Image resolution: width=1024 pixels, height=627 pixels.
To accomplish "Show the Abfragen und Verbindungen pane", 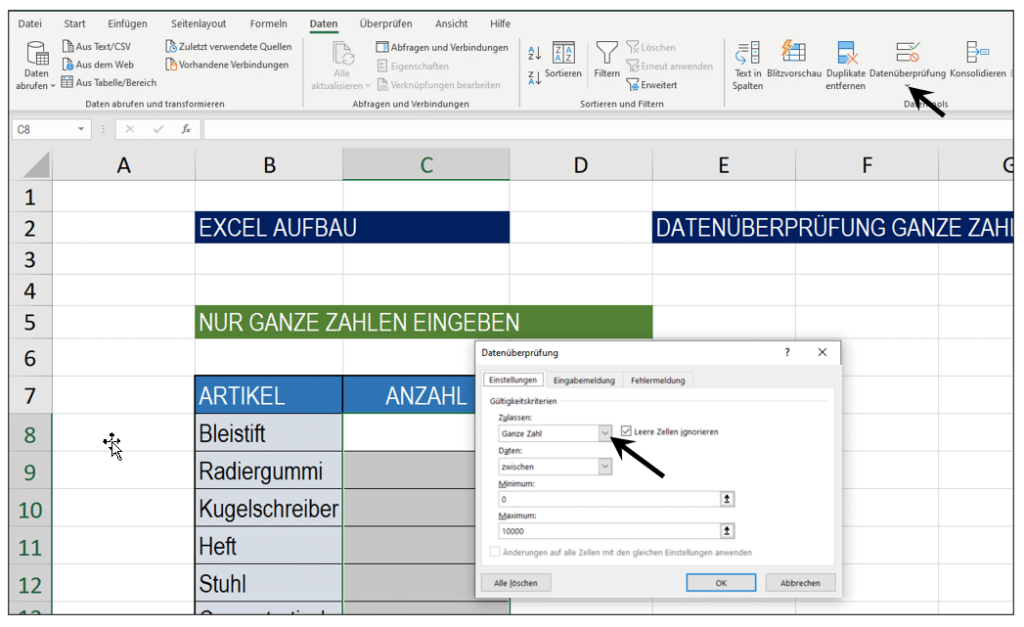I will (x=442, y=47).
